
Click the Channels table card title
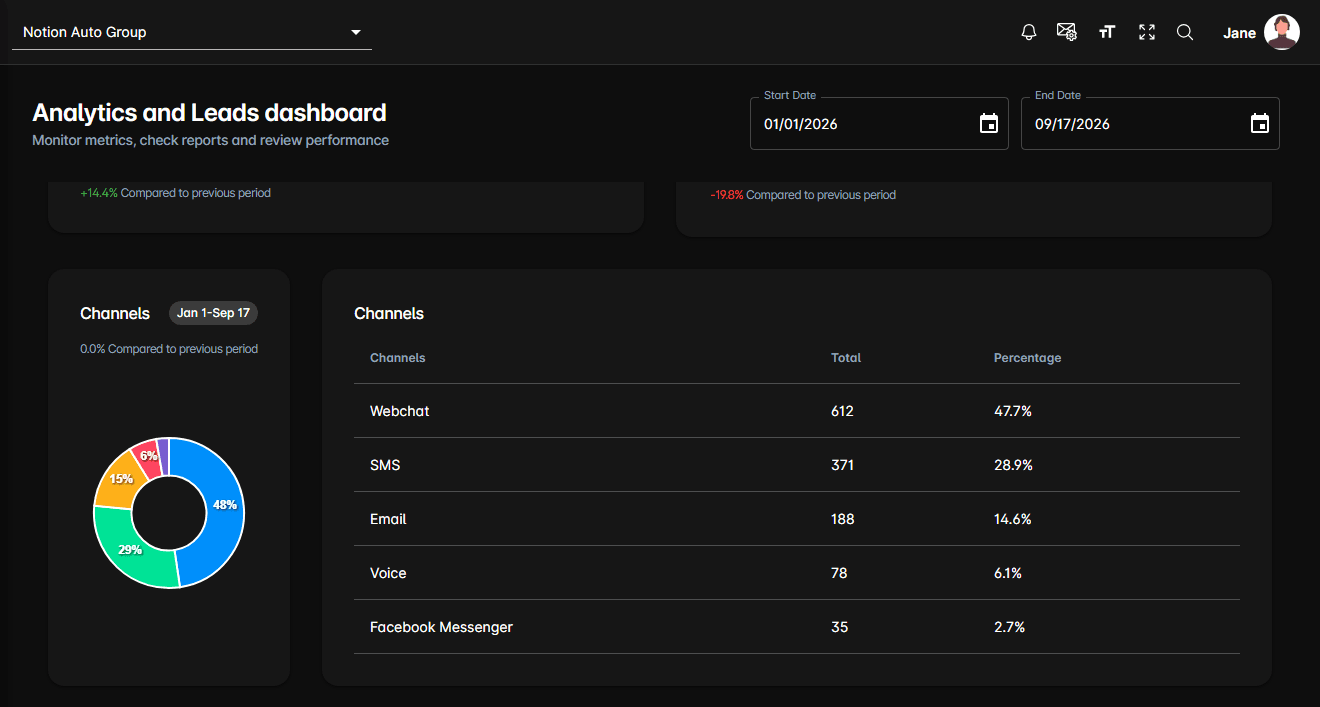point(389,313)
